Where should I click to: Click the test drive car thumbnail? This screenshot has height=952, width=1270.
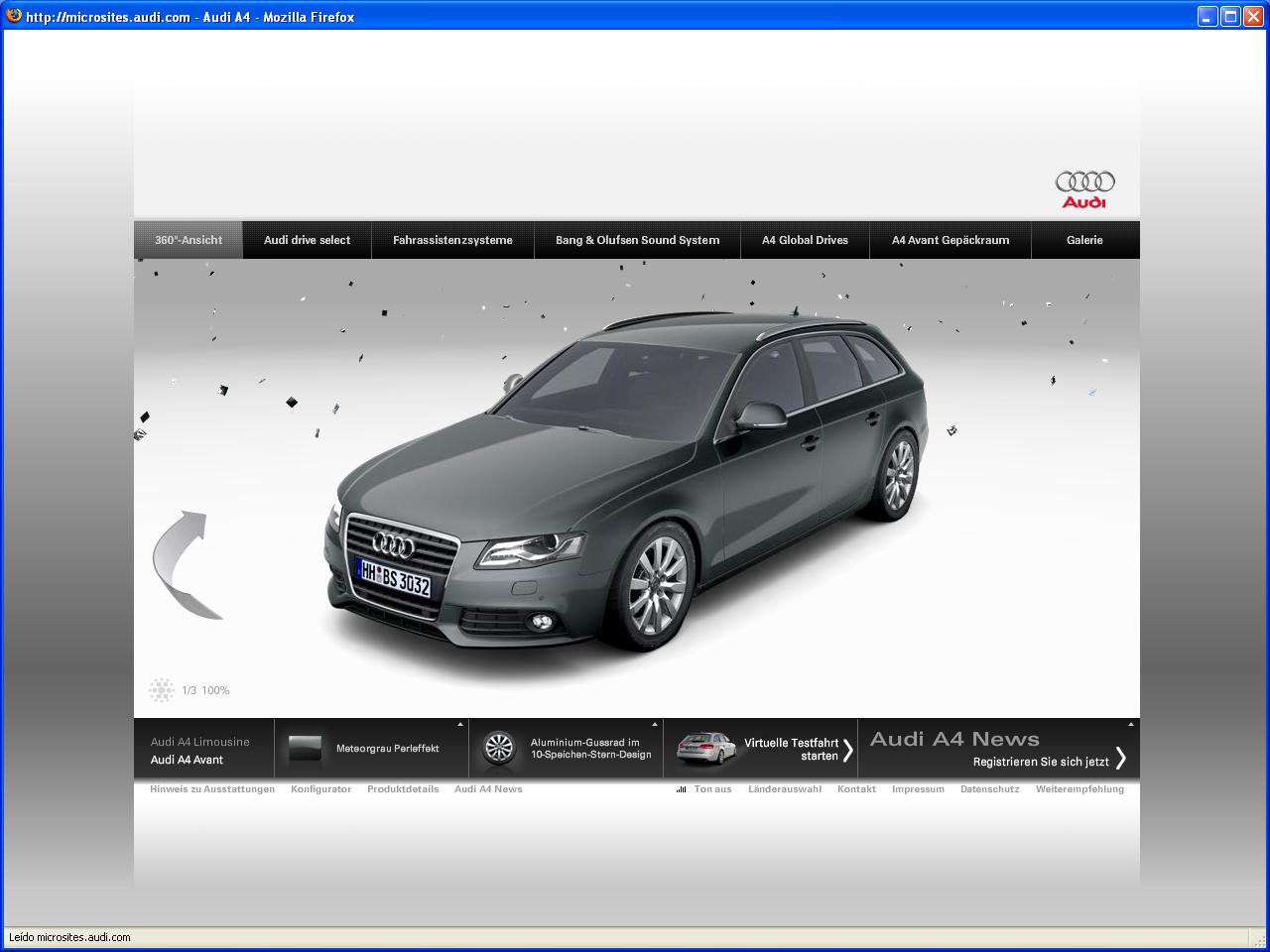pyautogui.click(x=705, y=750)
